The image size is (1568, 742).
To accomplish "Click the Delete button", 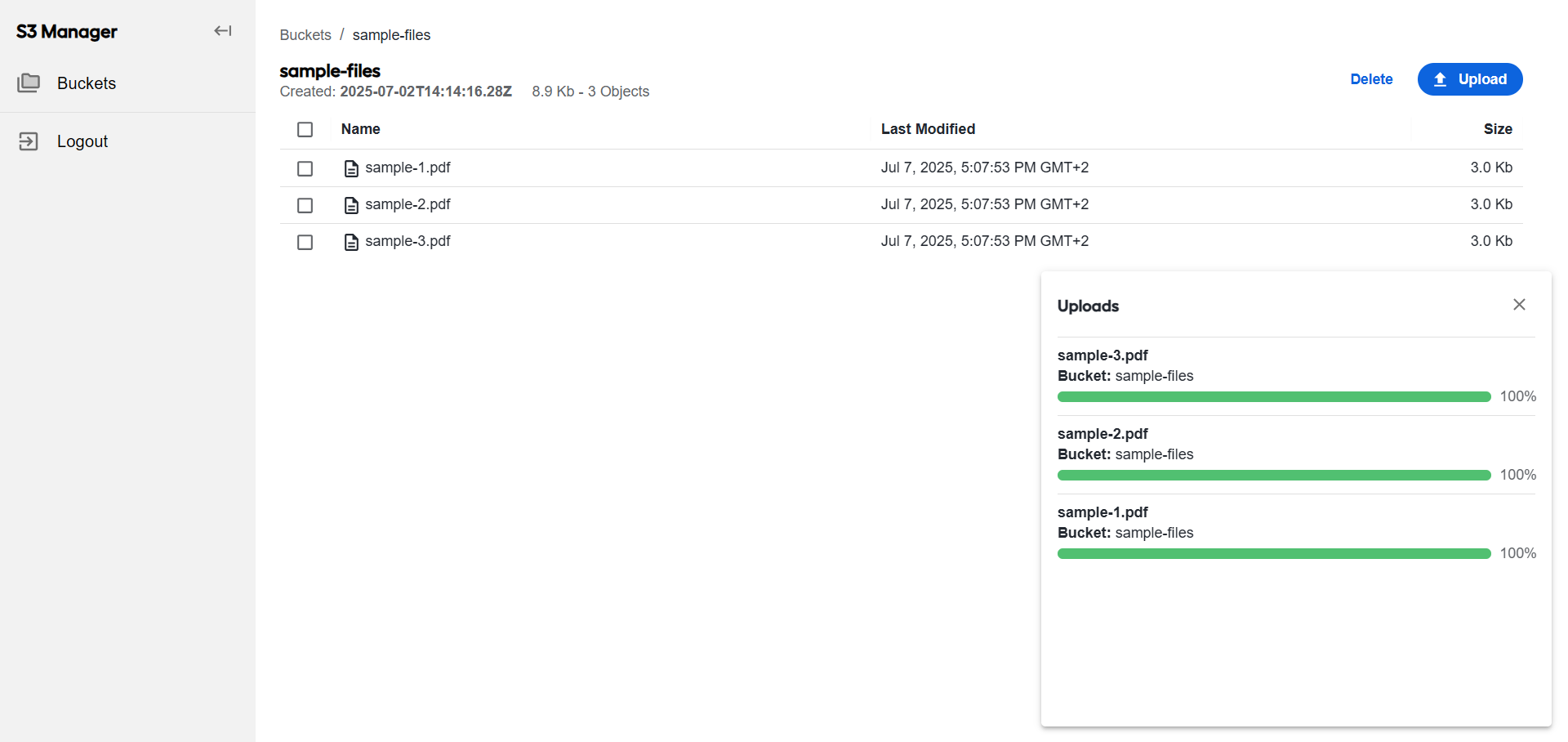I will tap(1371, 79).
